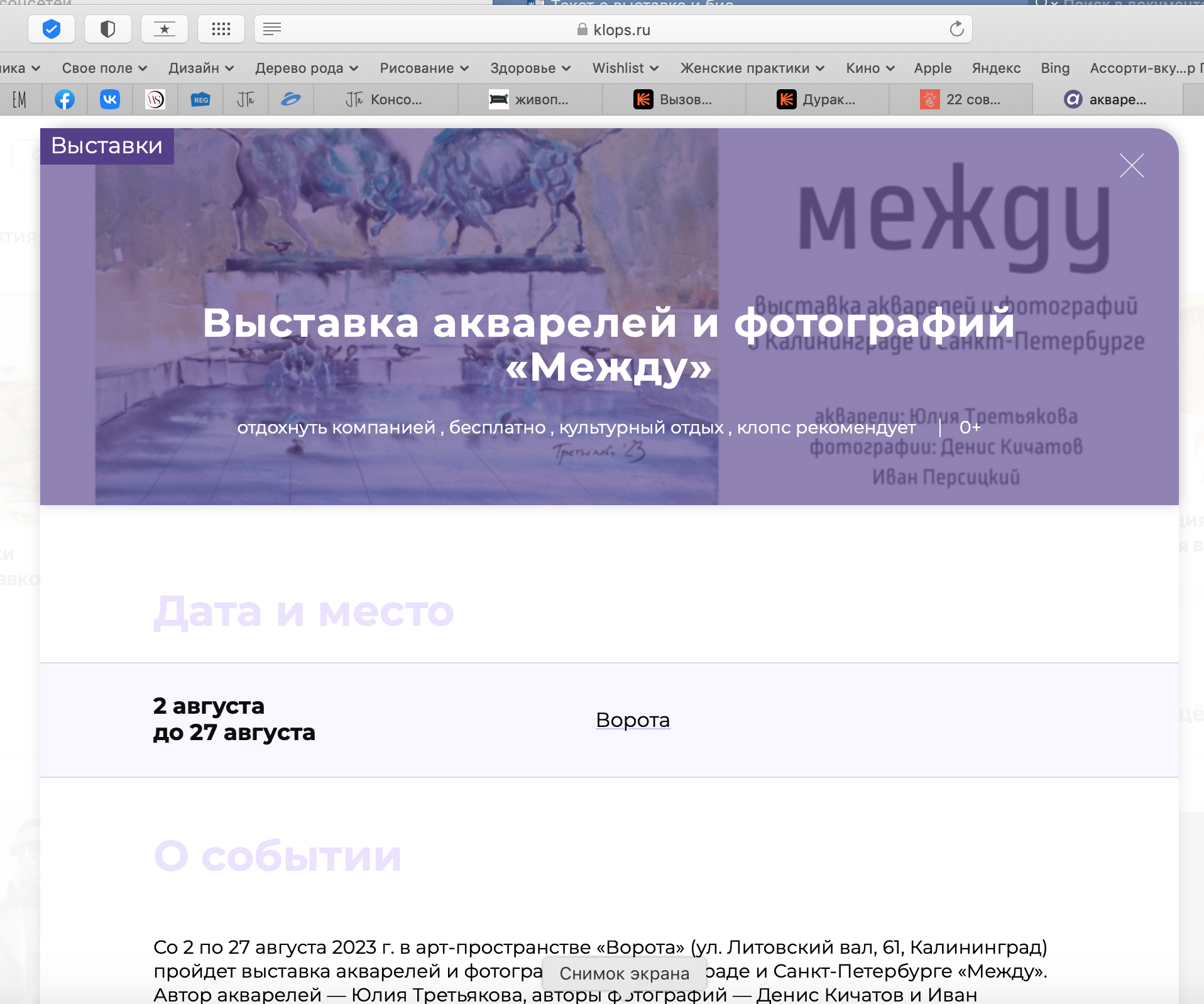Switch to the Вызов... tab
Viewport: 1204px width, 1004px height.
point(674,99)
